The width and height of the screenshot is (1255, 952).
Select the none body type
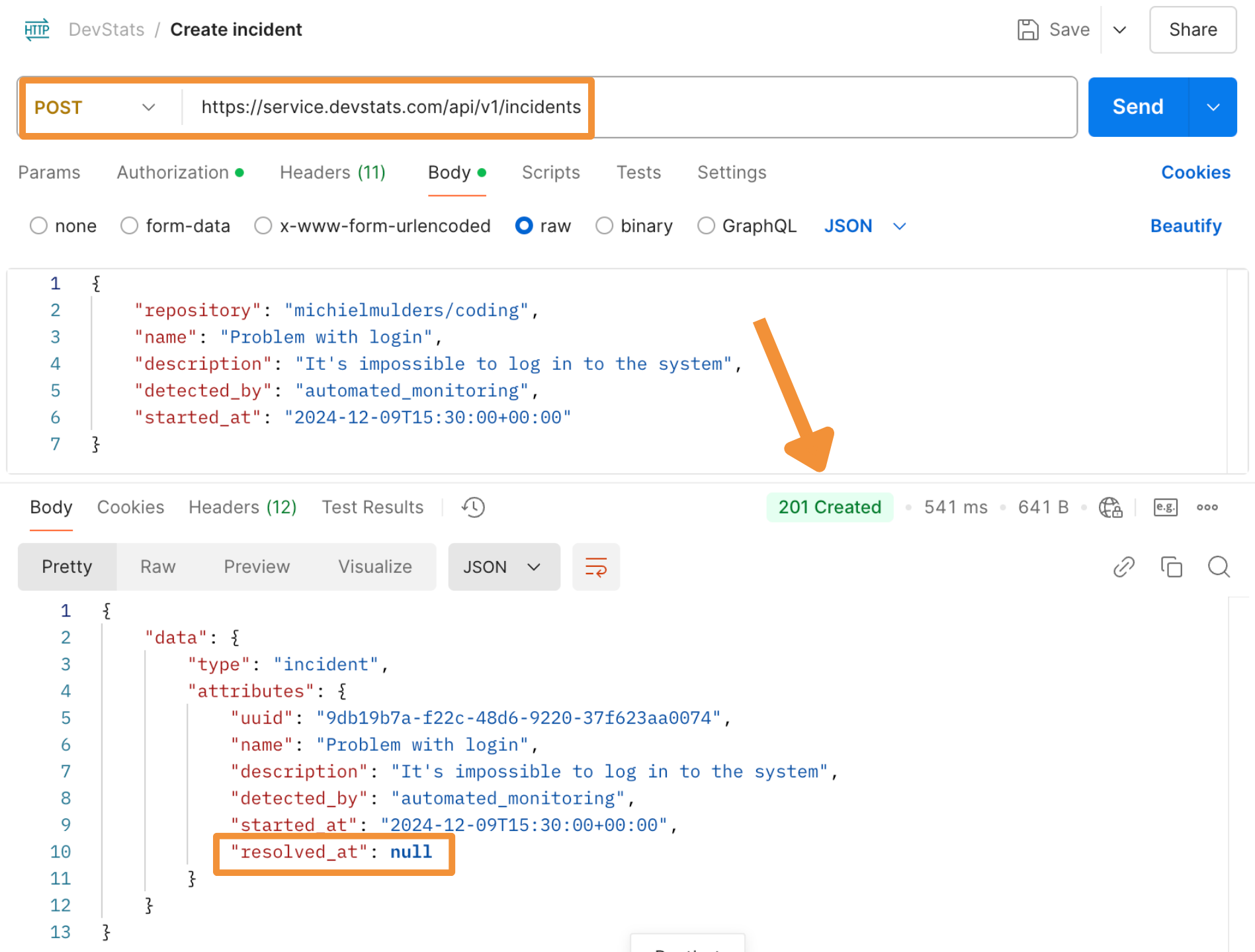tap(64, 226)
